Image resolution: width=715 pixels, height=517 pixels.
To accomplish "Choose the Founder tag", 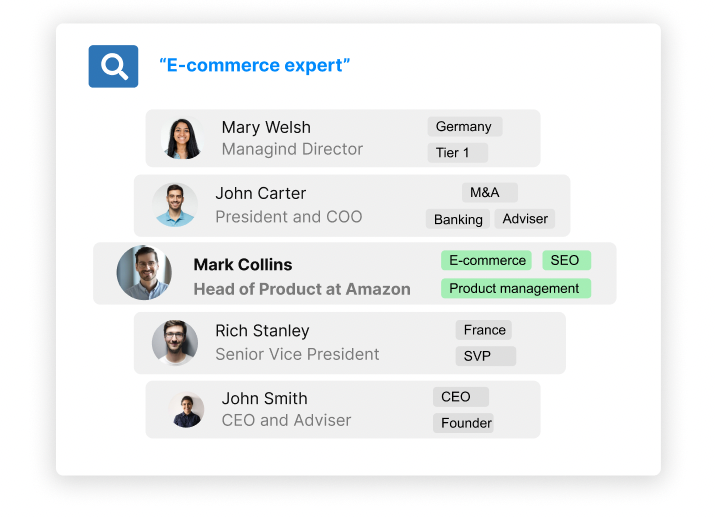I will (x=466, y=423).
